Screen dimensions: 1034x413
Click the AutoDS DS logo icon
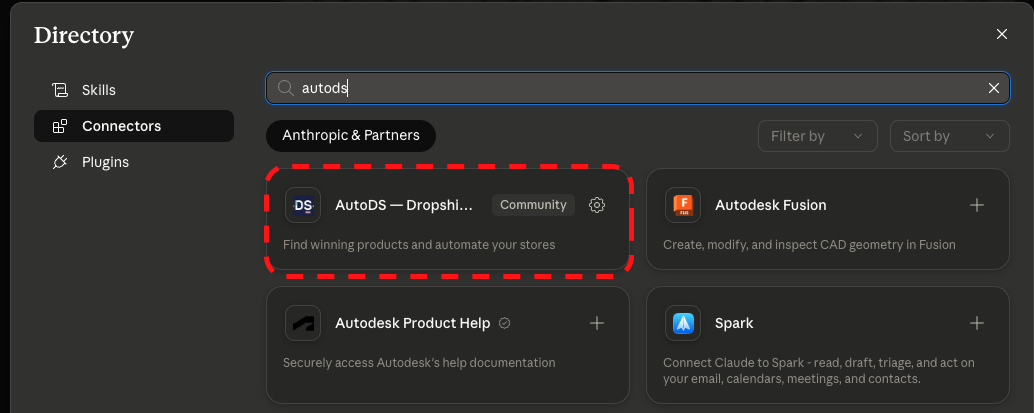coord(303,205)
